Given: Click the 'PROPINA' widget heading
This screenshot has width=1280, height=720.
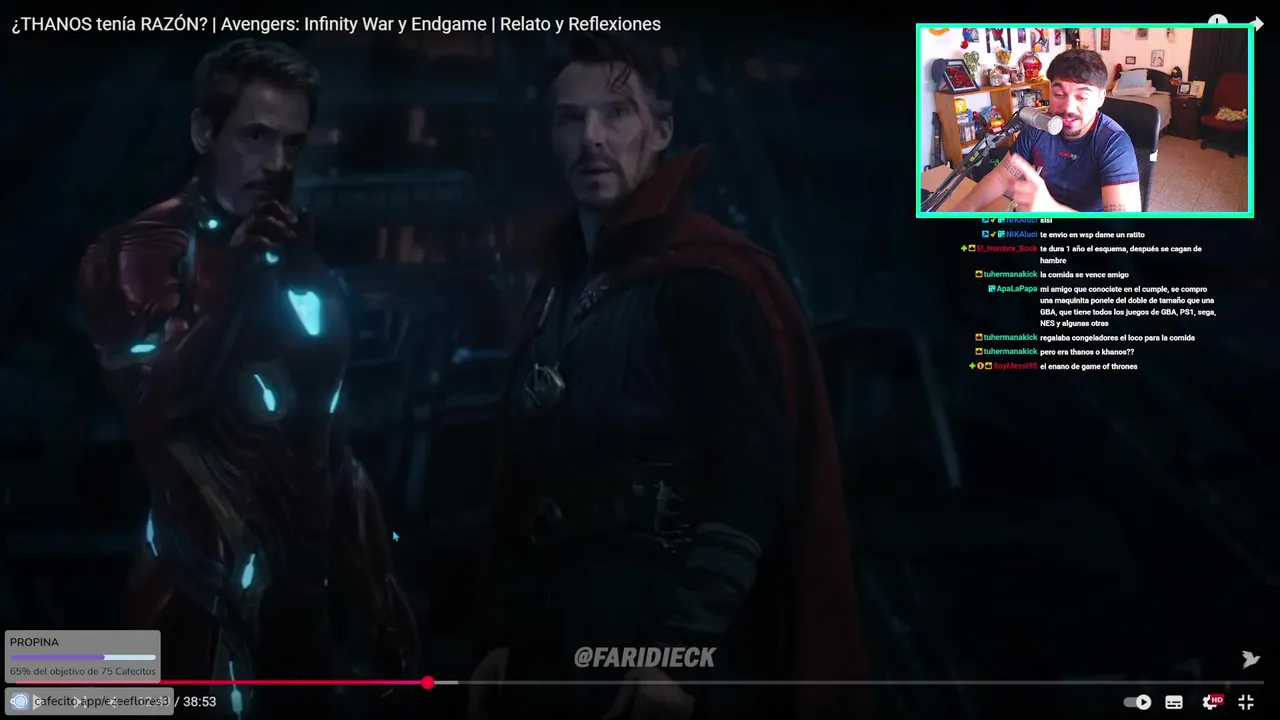Looking at the screenshot, I should coord(34,642).
